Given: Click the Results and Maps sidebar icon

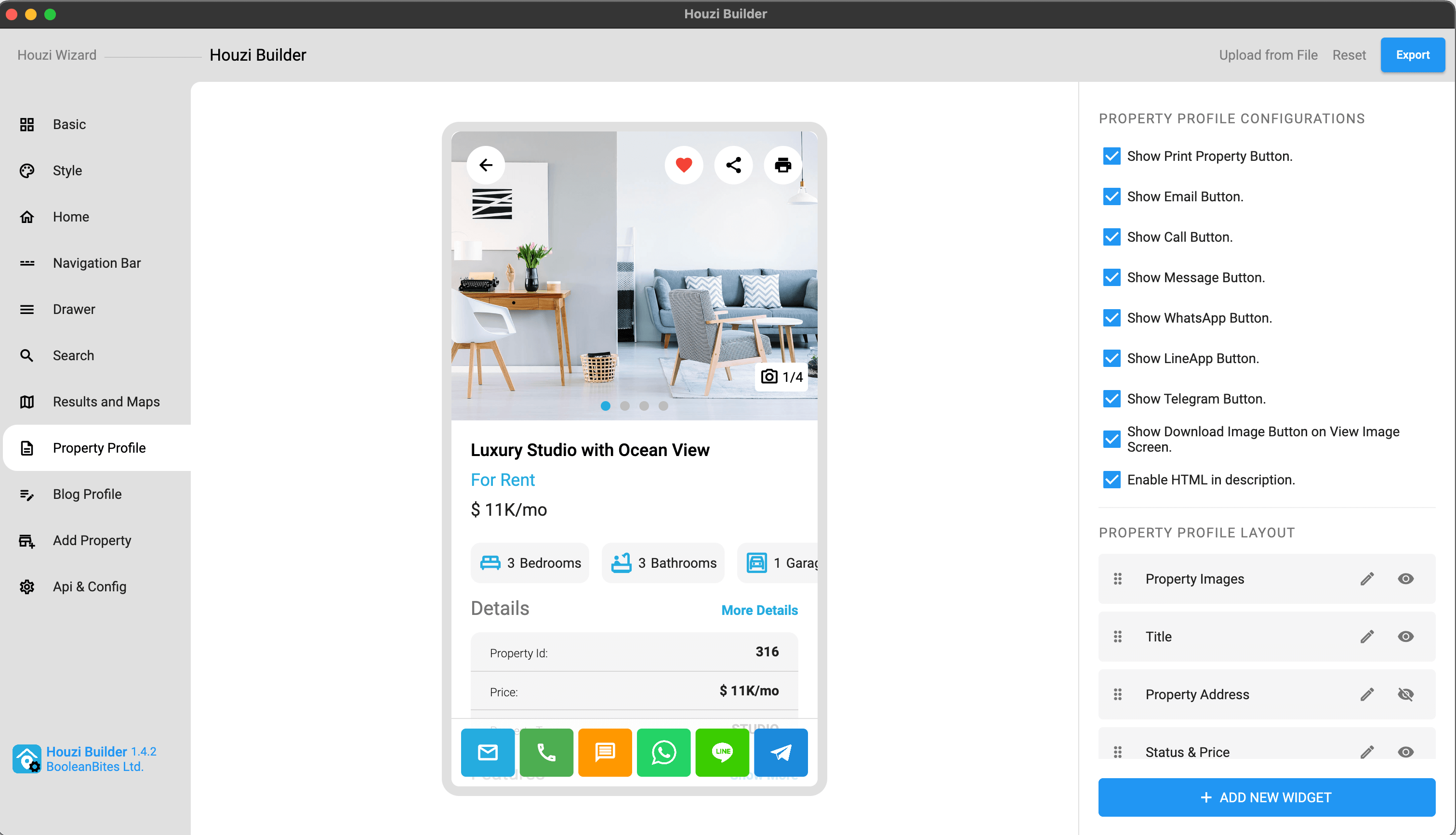Looking at the screenshot, I should pos(28,401).
